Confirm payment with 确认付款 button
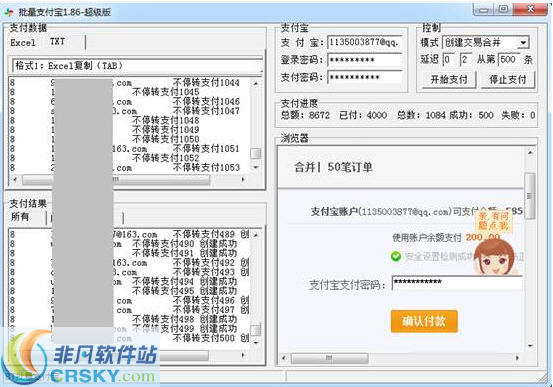The width and height of the screenshot is (553, 387). tap(424, 321)
